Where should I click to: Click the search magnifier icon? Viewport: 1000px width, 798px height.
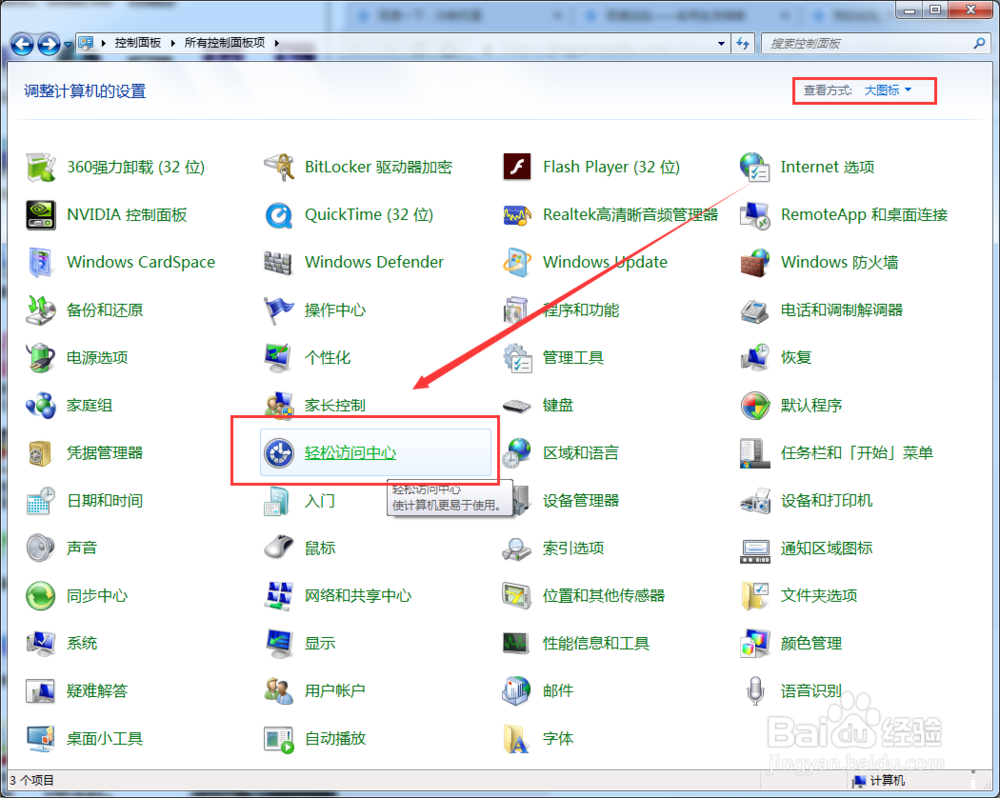coord(980,43)
